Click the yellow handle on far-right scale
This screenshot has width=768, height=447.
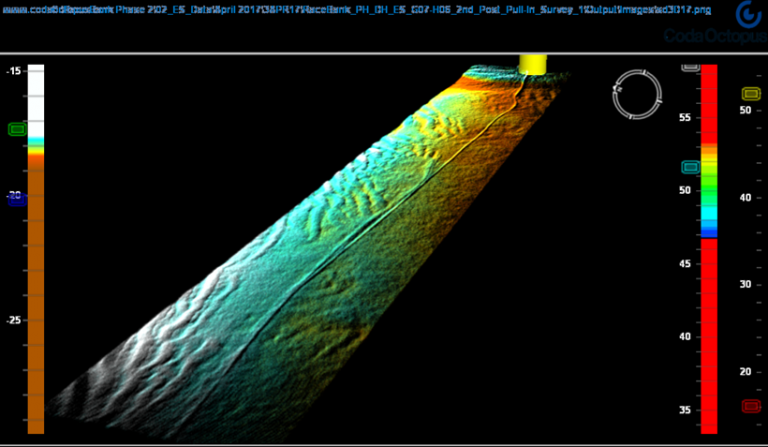click(x=750, y=93)
